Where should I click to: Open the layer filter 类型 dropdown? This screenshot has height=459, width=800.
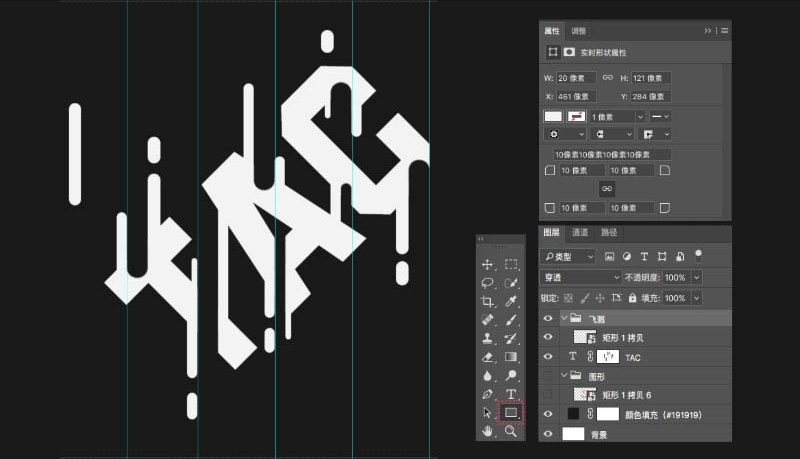tap(568, 257)
